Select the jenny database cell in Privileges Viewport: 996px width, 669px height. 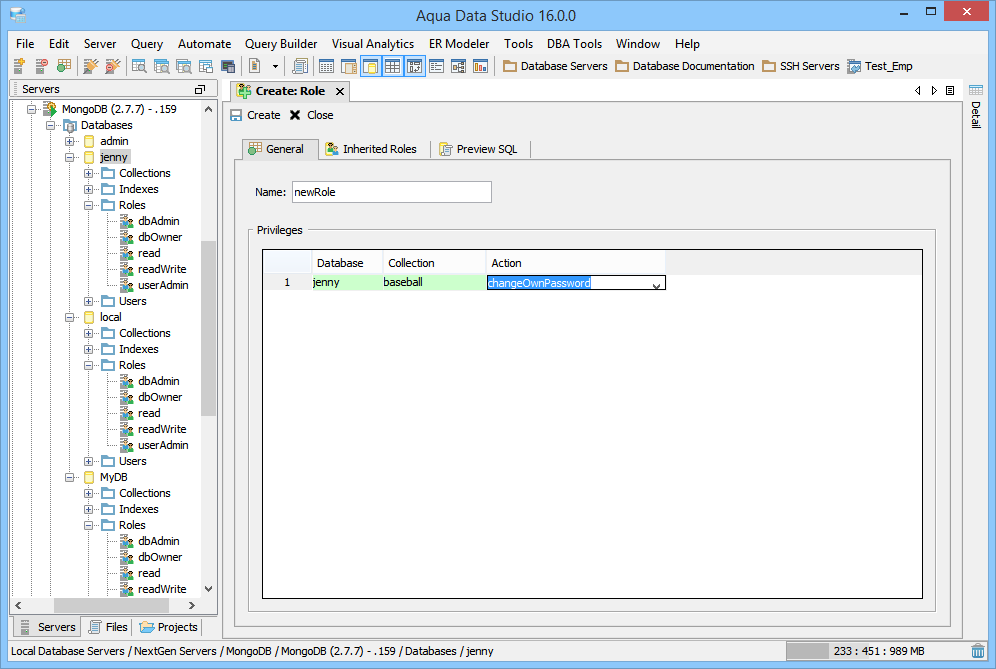coord(346,282)
